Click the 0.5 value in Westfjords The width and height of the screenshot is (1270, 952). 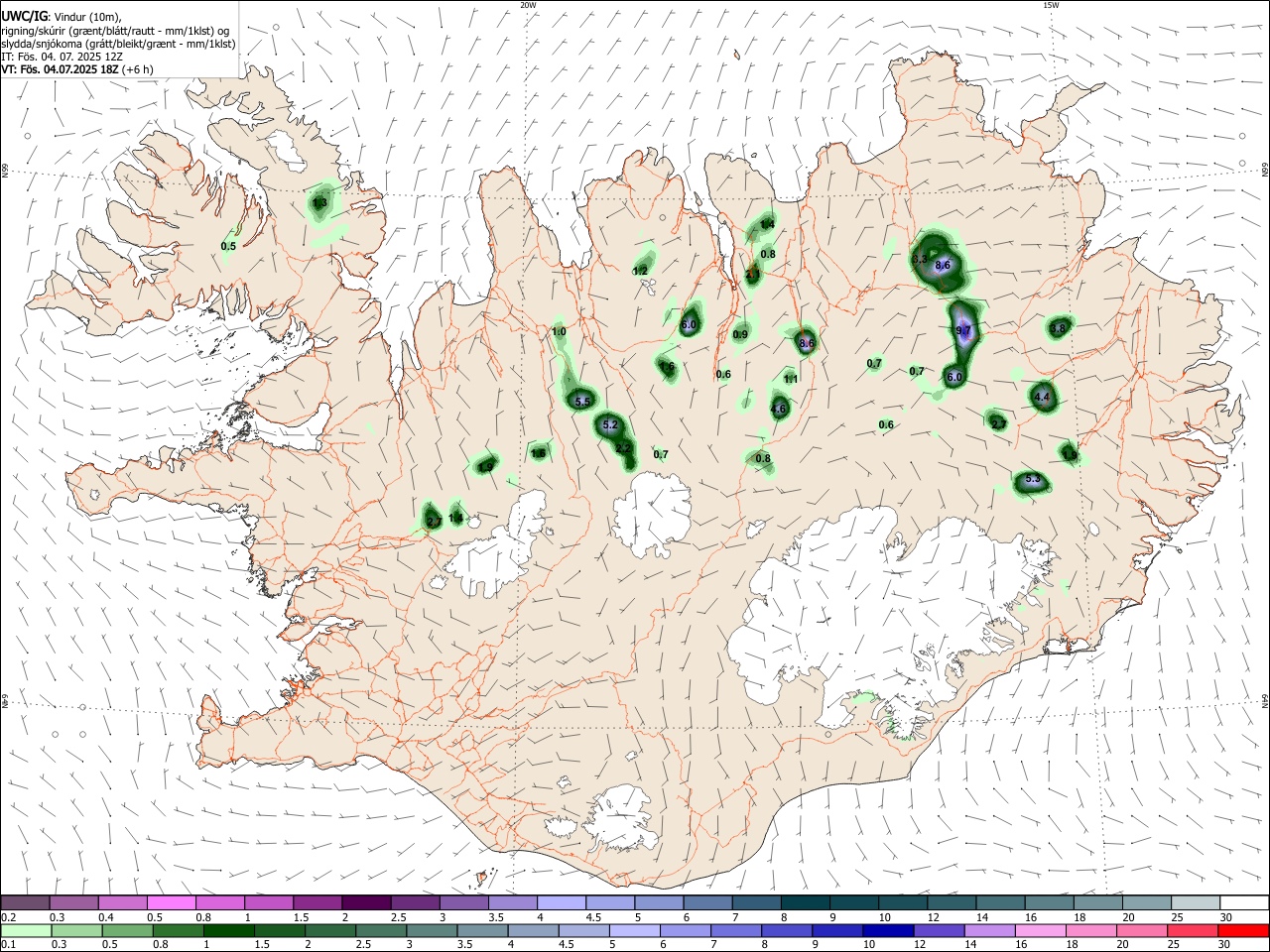coord(228,246)
